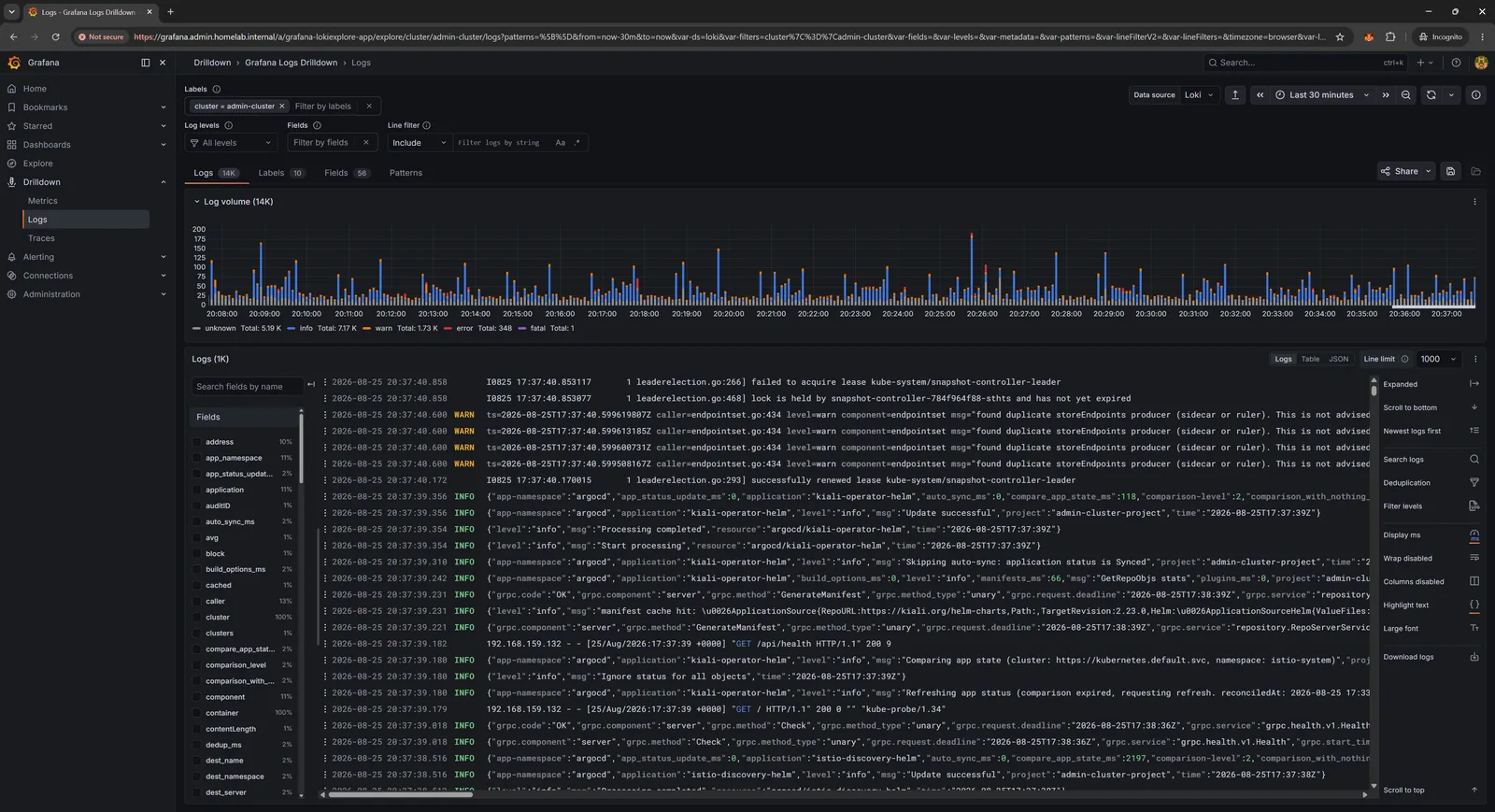Click the Grafana top Search box

coord(1305,63)
